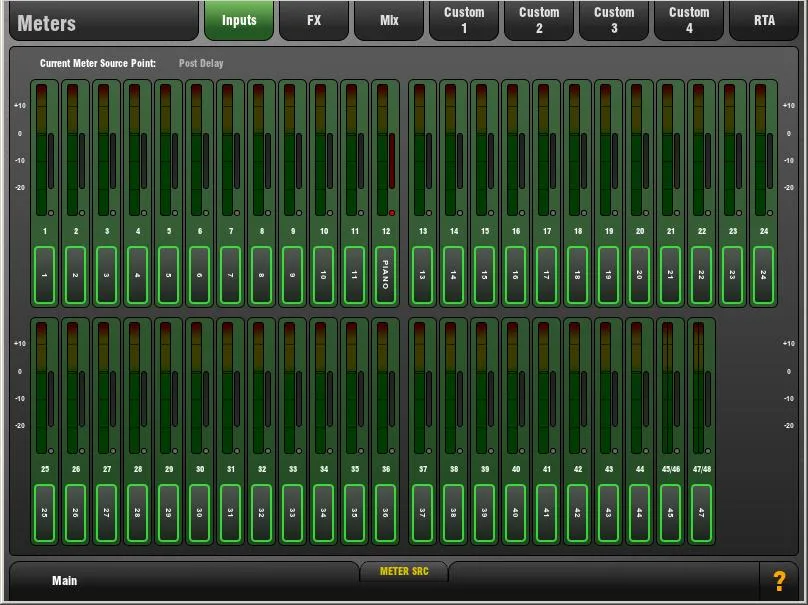Click the channel 36 level meter
Screen dimensions: 808x605
click(382, 388)
